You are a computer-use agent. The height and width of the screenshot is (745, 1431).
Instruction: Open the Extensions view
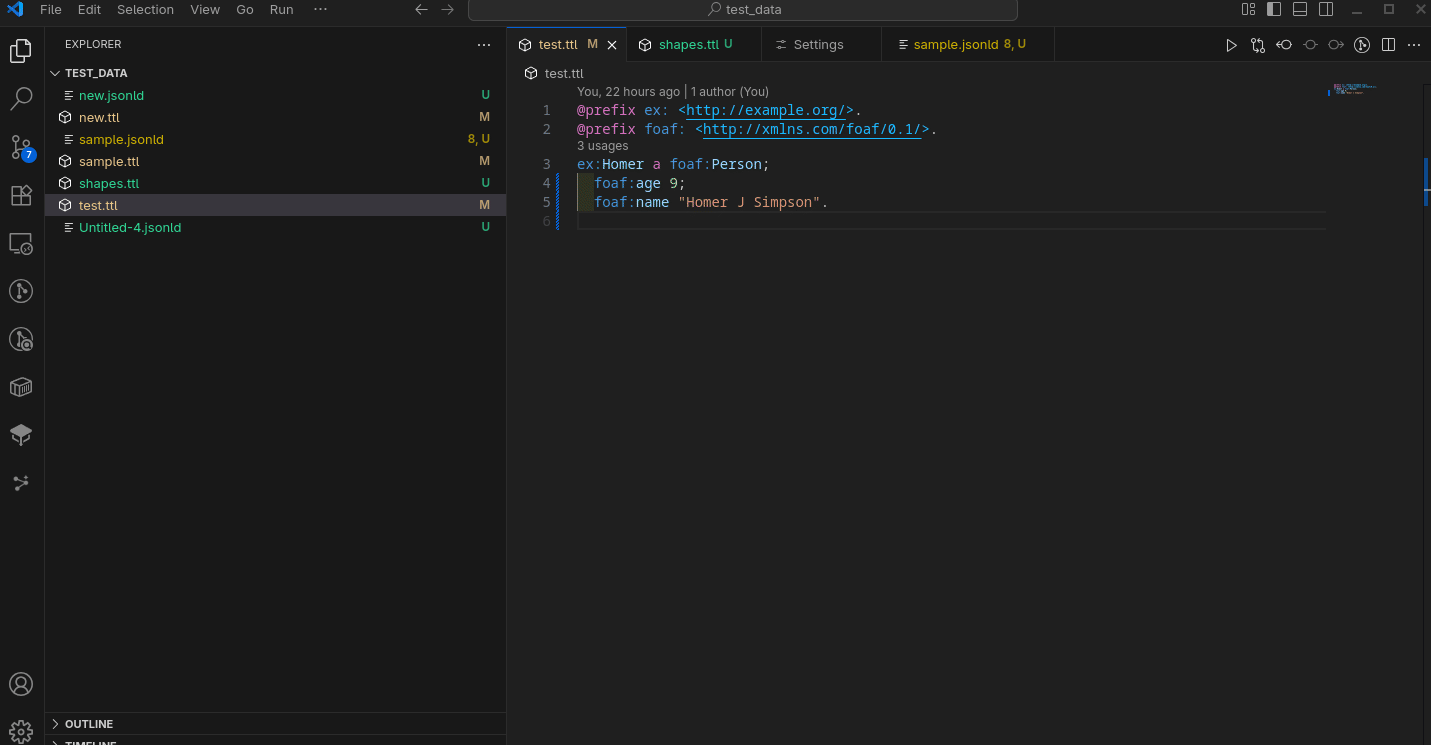tap(21, 196)
